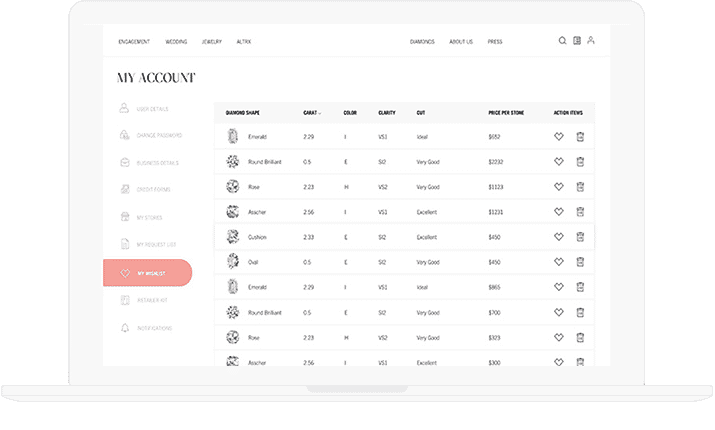
Task: Open Notifications from the account sidebar
Action: [x=156, y=328]
